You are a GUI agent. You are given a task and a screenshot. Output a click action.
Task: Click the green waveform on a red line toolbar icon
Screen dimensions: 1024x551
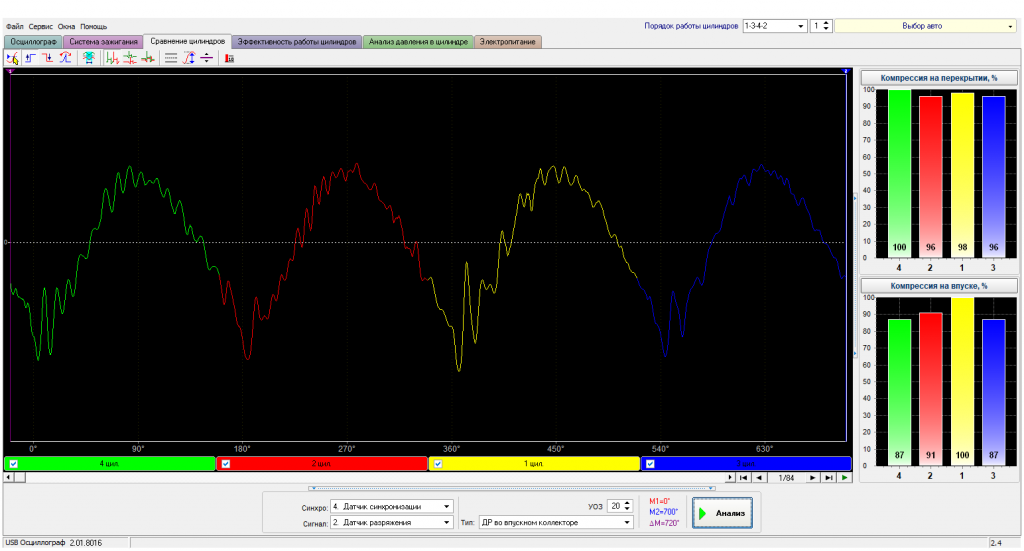148,58
